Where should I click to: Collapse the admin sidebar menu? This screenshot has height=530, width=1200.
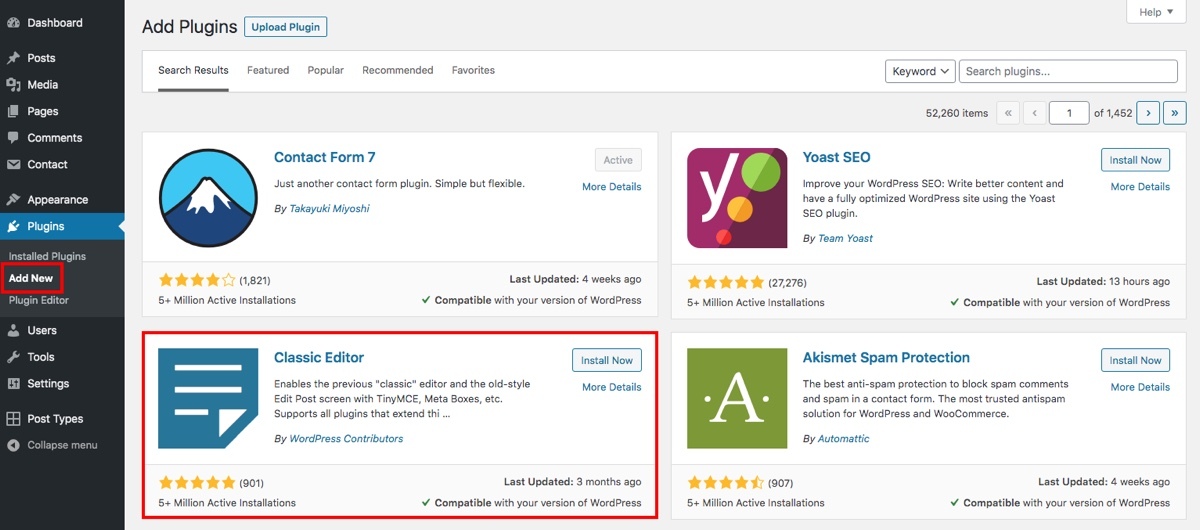coord(62,445)
